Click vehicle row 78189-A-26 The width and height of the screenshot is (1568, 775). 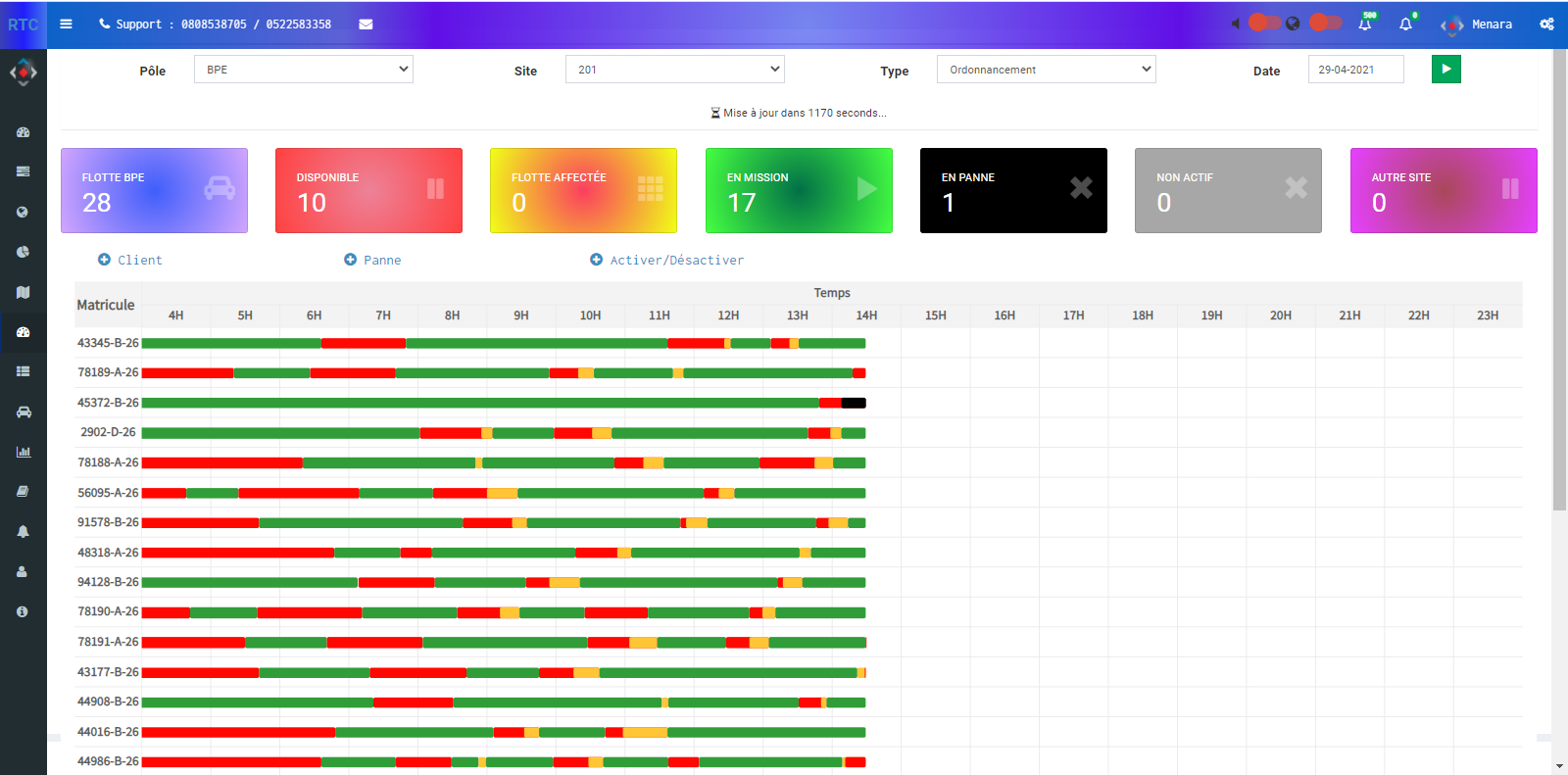(x=108, y=372)
